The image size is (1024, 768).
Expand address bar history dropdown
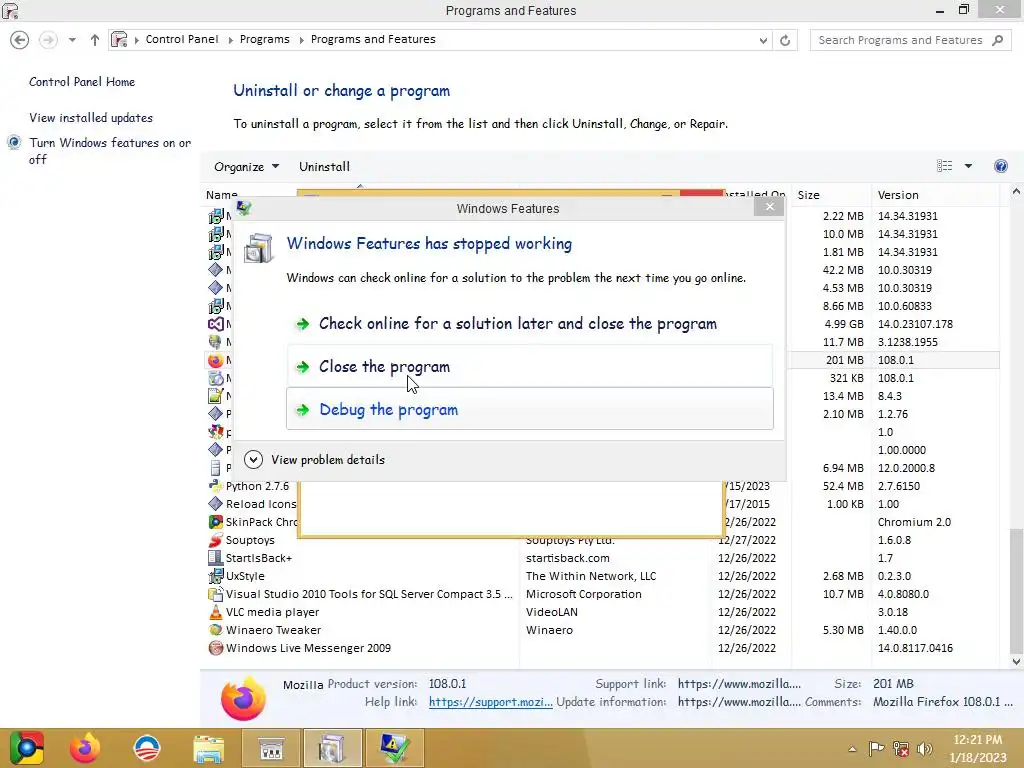[763, 40]
